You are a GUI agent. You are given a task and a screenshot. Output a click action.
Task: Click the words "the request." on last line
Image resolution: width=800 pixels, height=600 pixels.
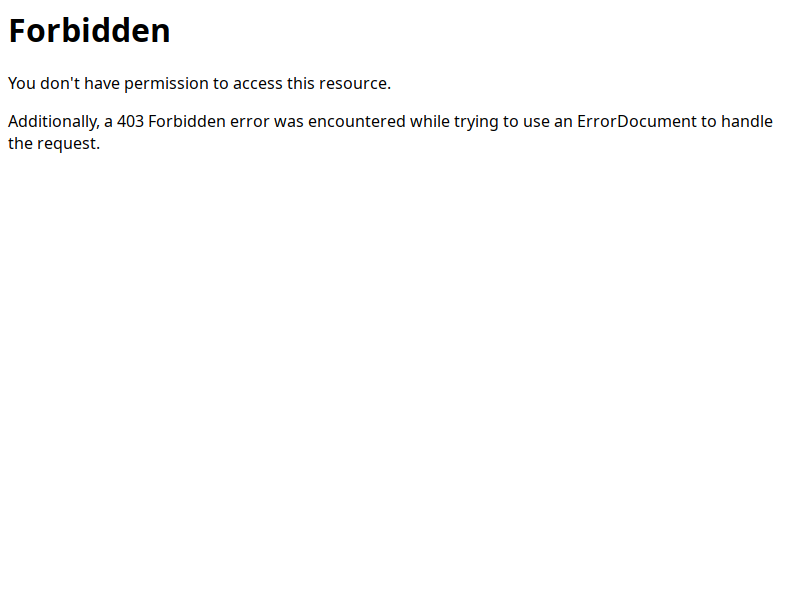tap(54, 143)
